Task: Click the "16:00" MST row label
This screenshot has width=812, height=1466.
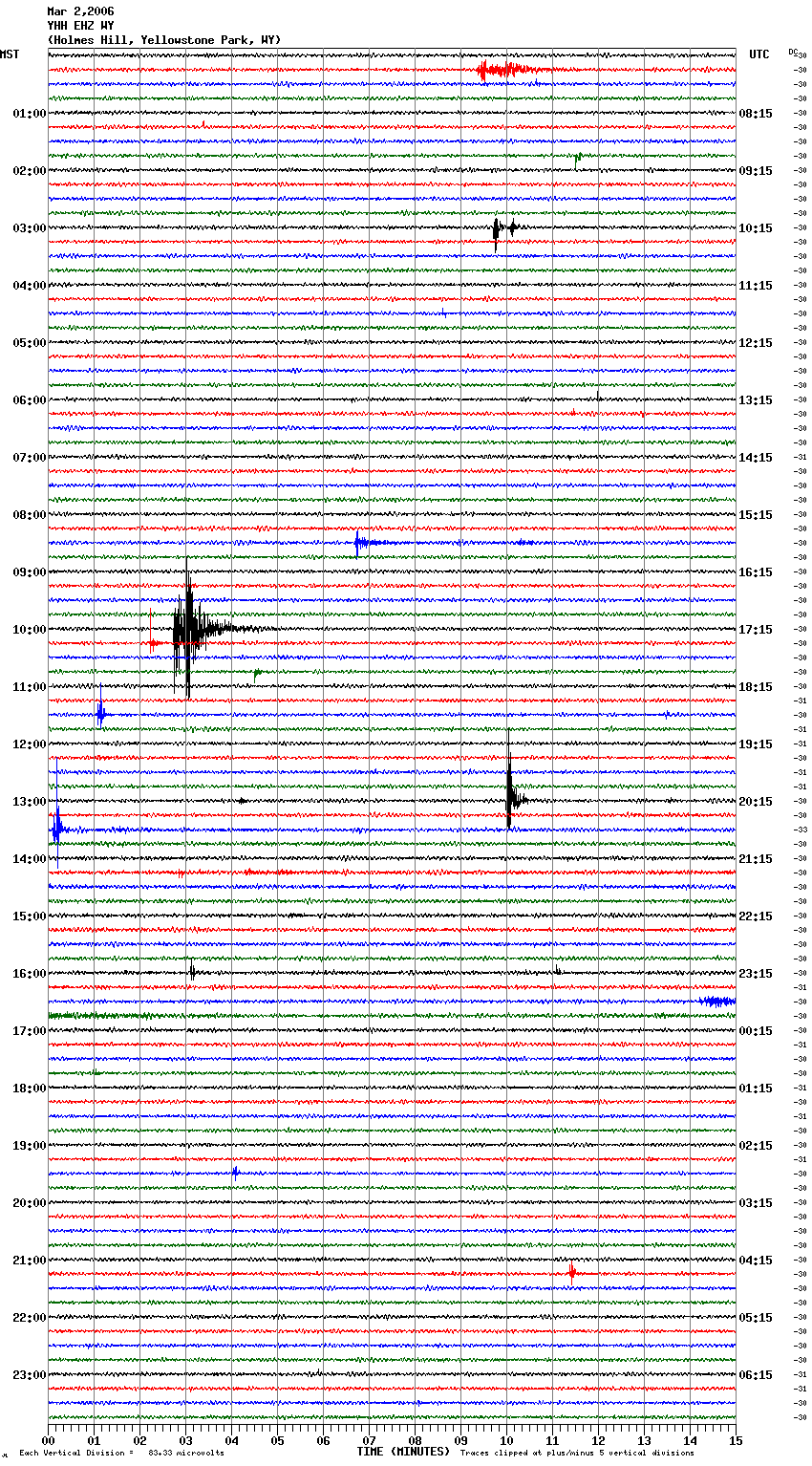Action: click(30, 974)
